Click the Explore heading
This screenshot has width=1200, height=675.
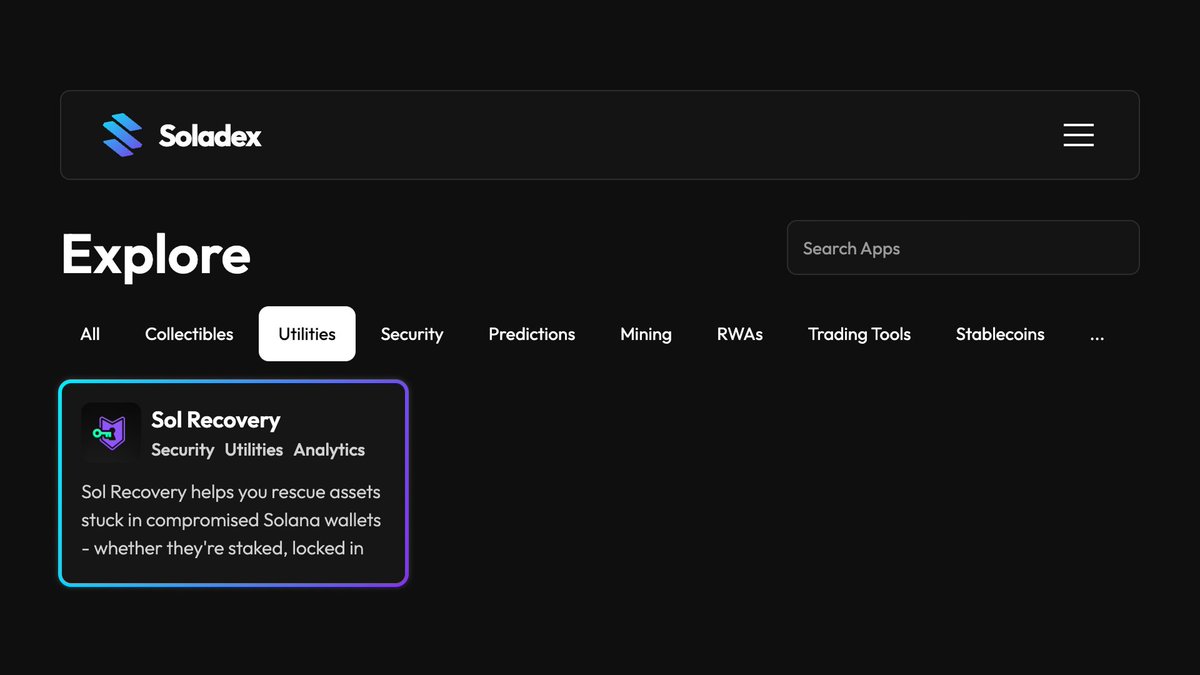pyautogui.click(x=156, y=254)
